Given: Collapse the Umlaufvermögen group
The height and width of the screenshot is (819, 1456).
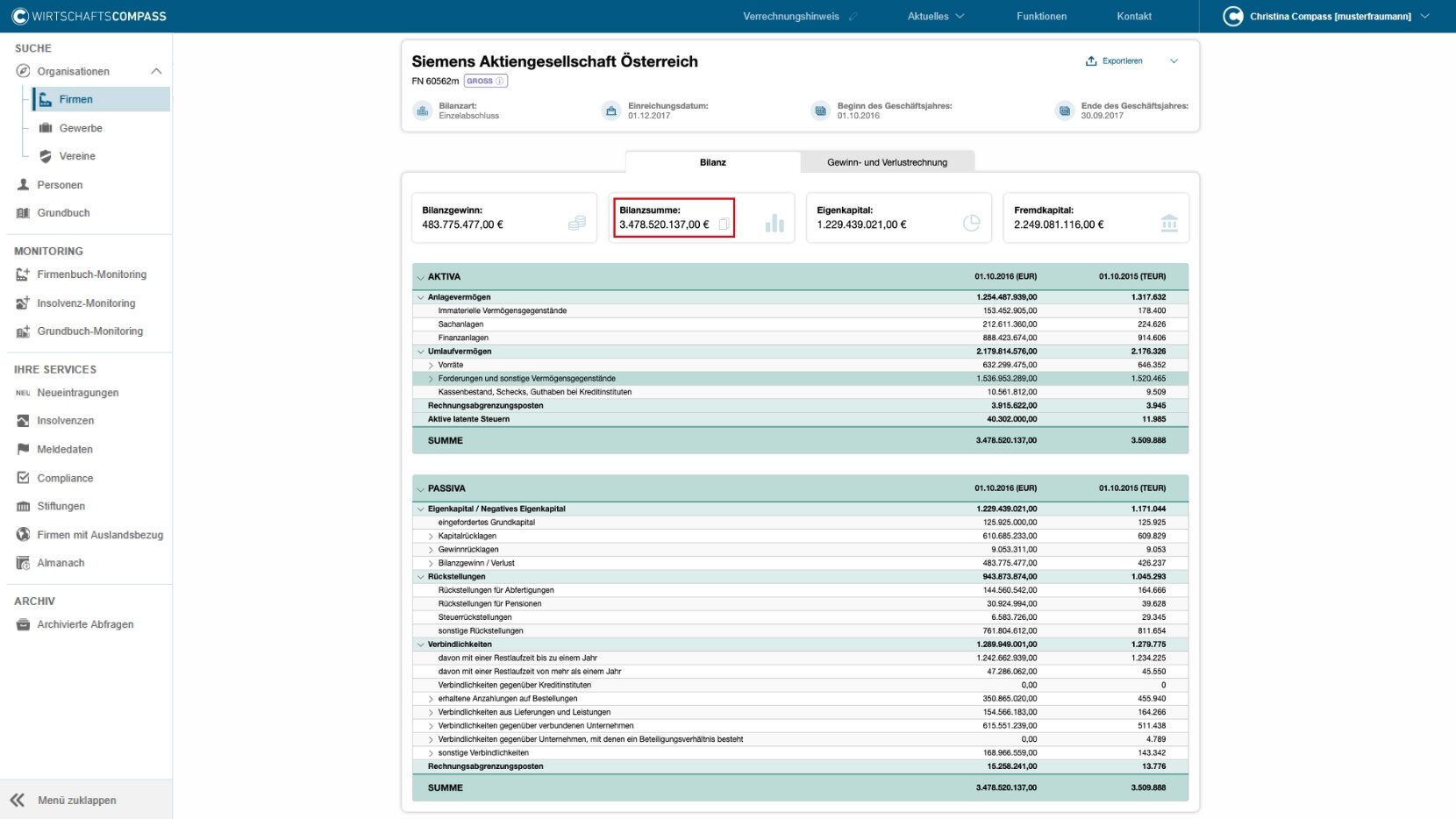Looking at the screenshot, I should 420,352.
